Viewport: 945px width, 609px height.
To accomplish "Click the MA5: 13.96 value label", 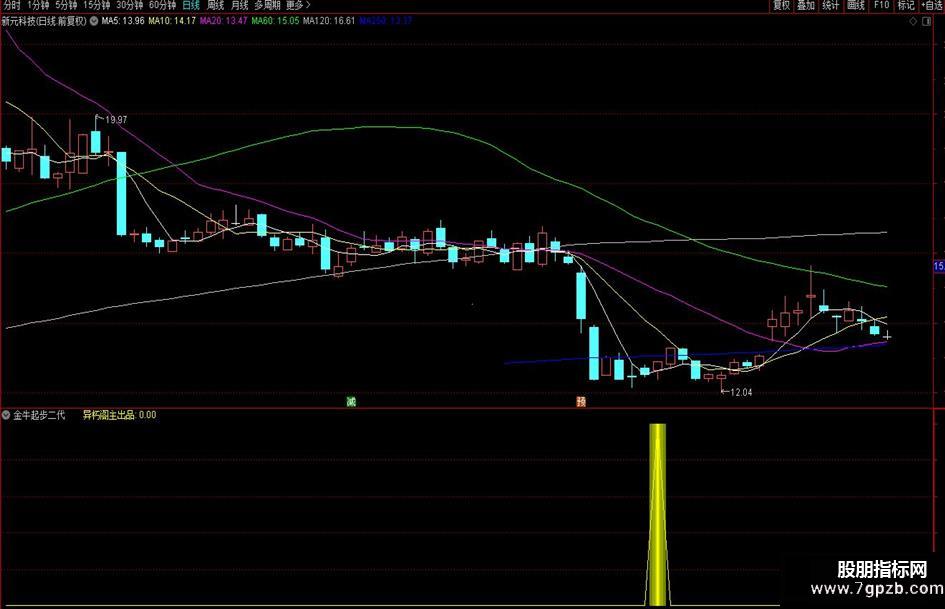I will 123,21.
